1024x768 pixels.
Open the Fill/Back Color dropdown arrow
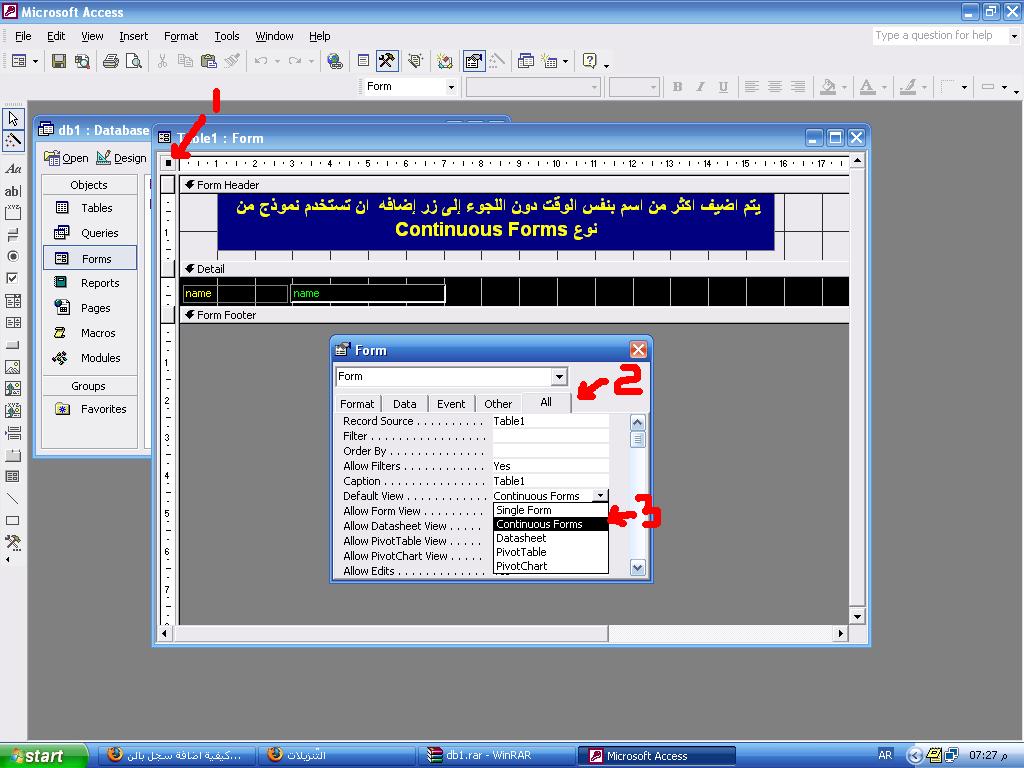844,87
